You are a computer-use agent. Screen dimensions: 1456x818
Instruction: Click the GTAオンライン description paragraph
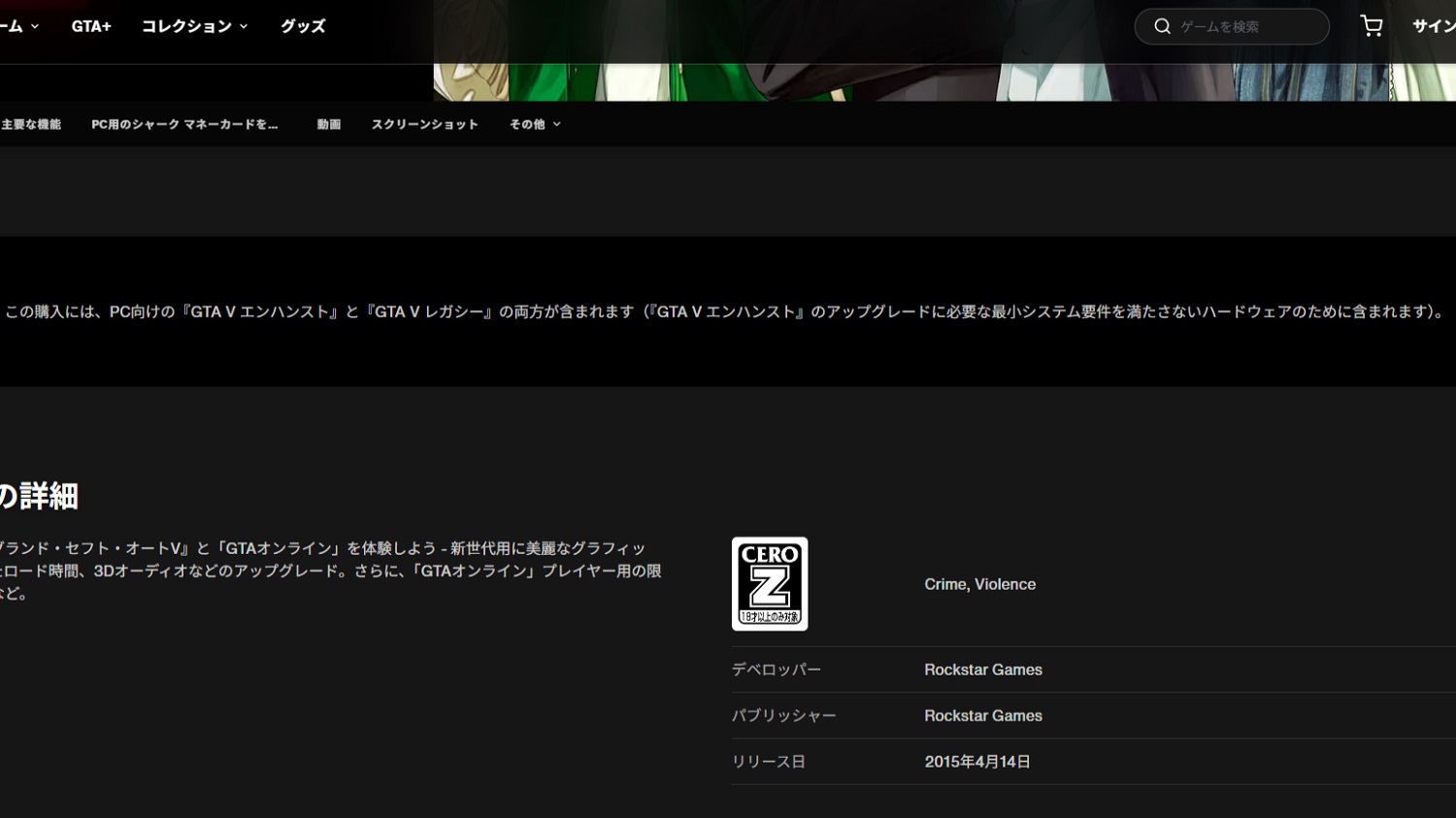pos(330,571)
